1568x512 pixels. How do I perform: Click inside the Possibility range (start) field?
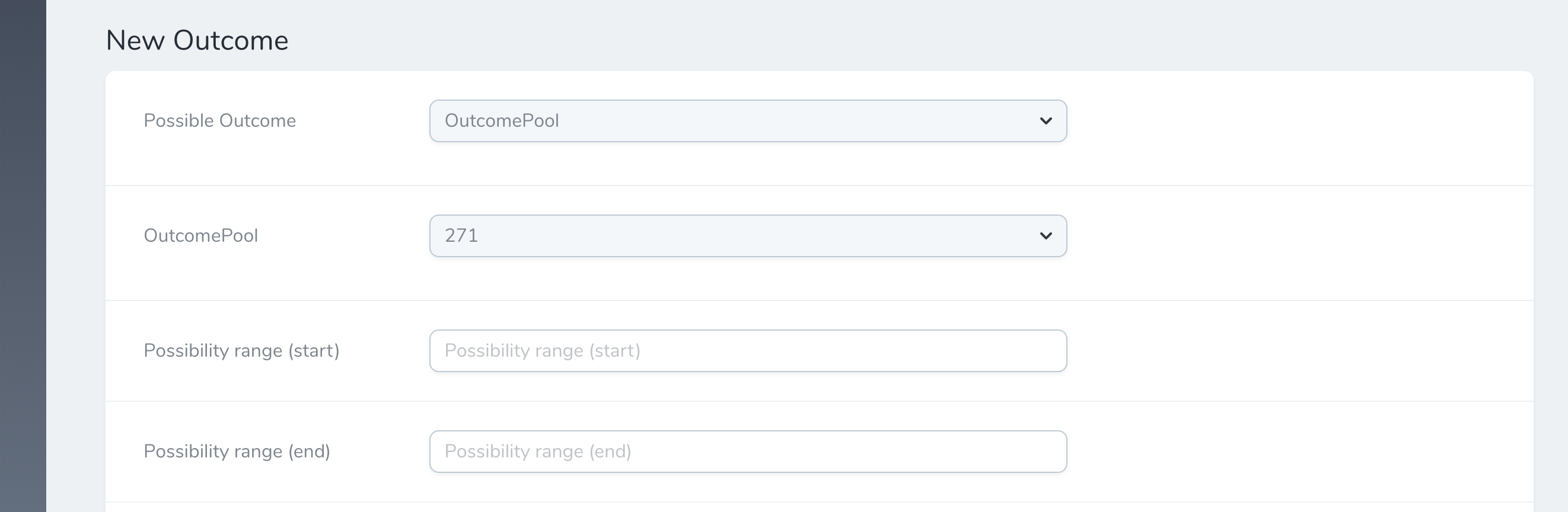click(x=747, y=350)
